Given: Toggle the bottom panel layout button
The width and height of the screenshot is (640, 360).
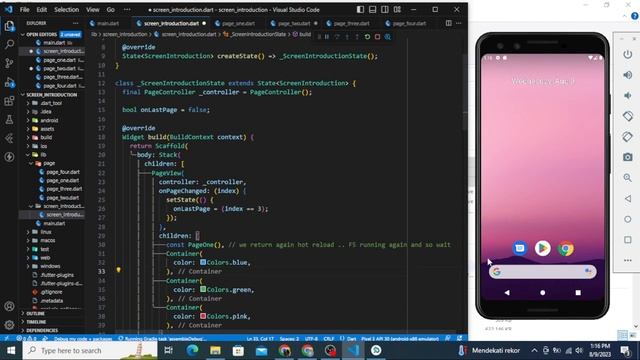Looking at the screenshot, I should pyautogui.click(x=373, y=9).
